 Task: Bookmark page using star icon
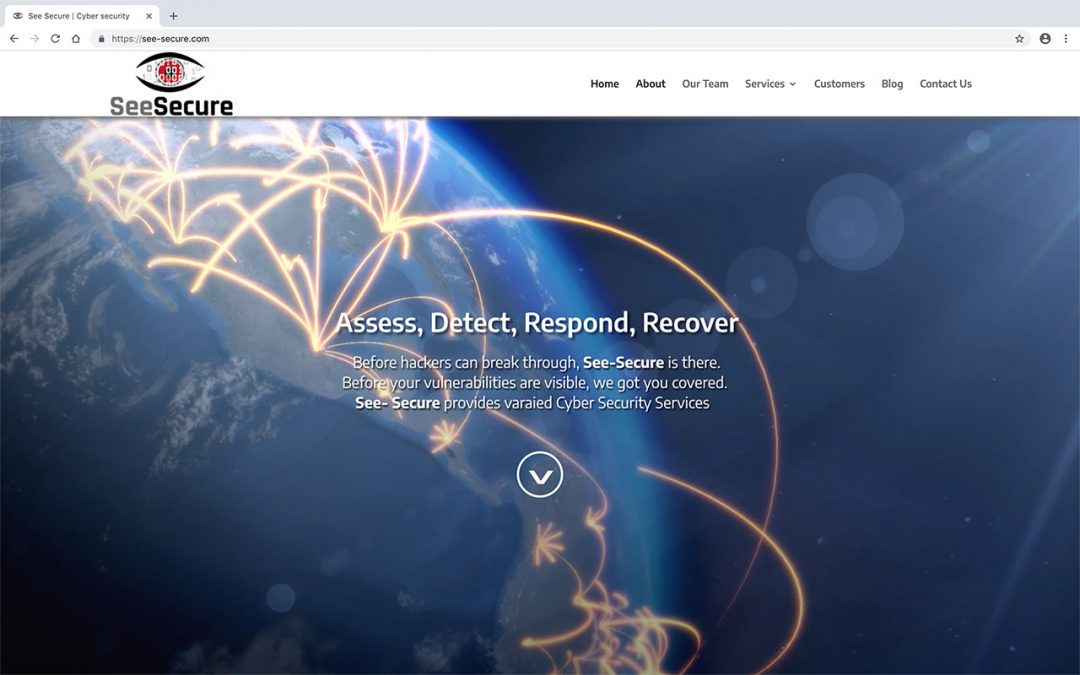1019,39
